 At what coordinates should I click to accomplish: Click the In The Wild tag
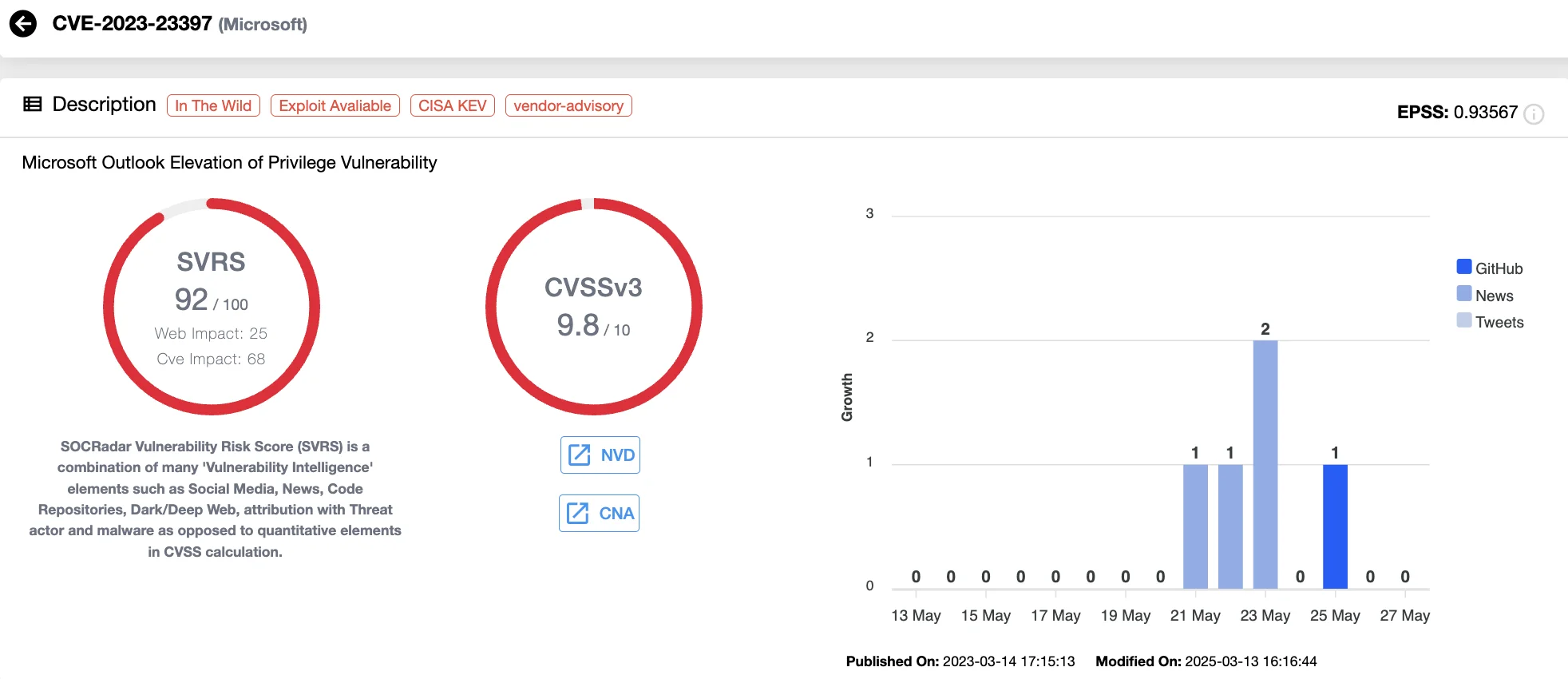click(213, 105)
